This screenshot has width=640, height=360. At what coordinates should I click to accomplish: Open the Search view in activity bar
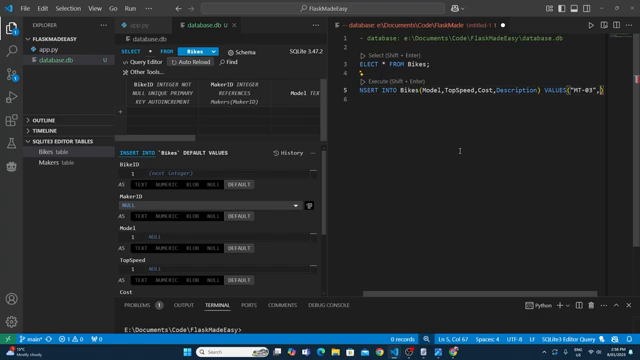11,51
